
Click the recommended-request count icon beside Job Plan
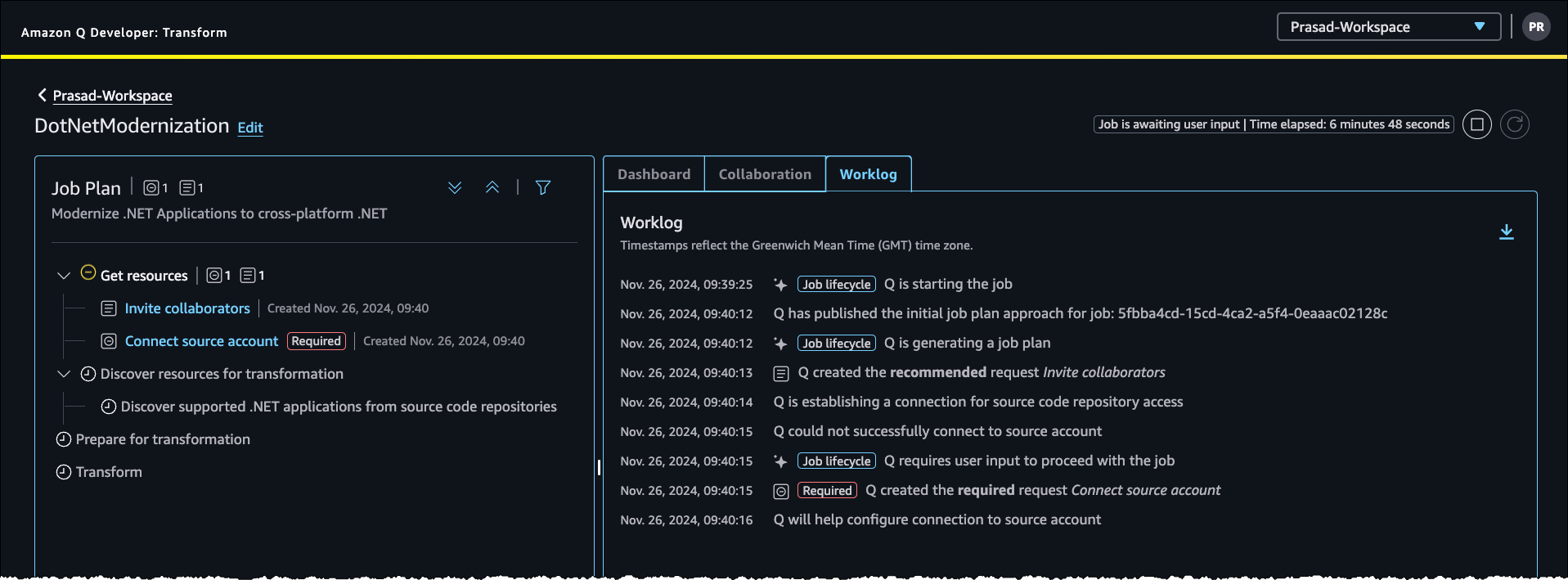click(186, 188)
